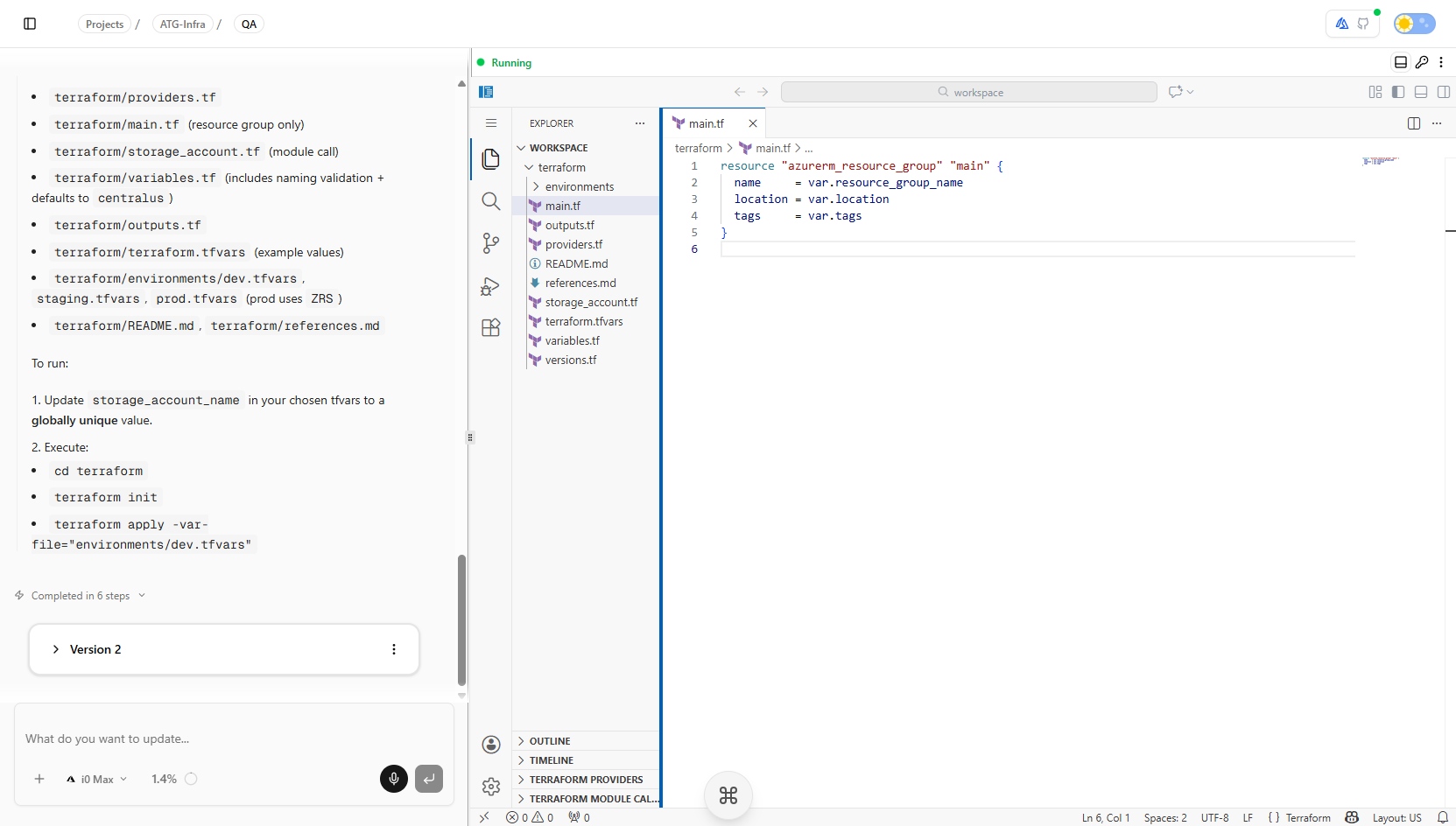This screenshot has width=1456, height=826.
Task: Open the Extensions view
Action: (x=491, y=327)
